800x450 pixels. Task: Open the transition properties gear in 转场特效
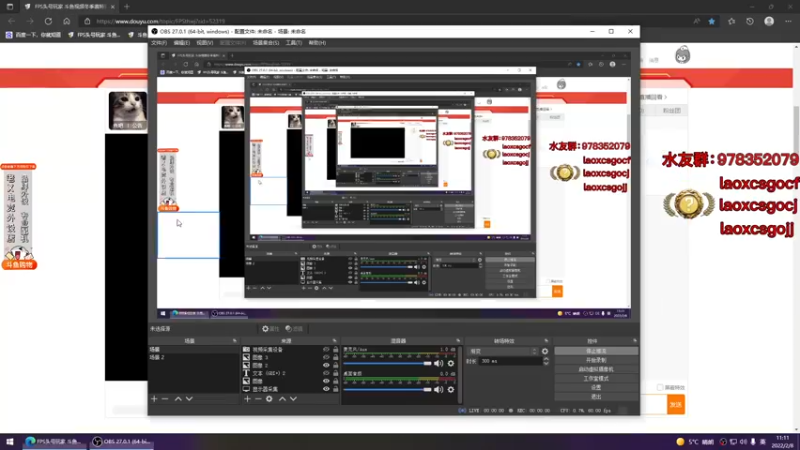[545, 351]
